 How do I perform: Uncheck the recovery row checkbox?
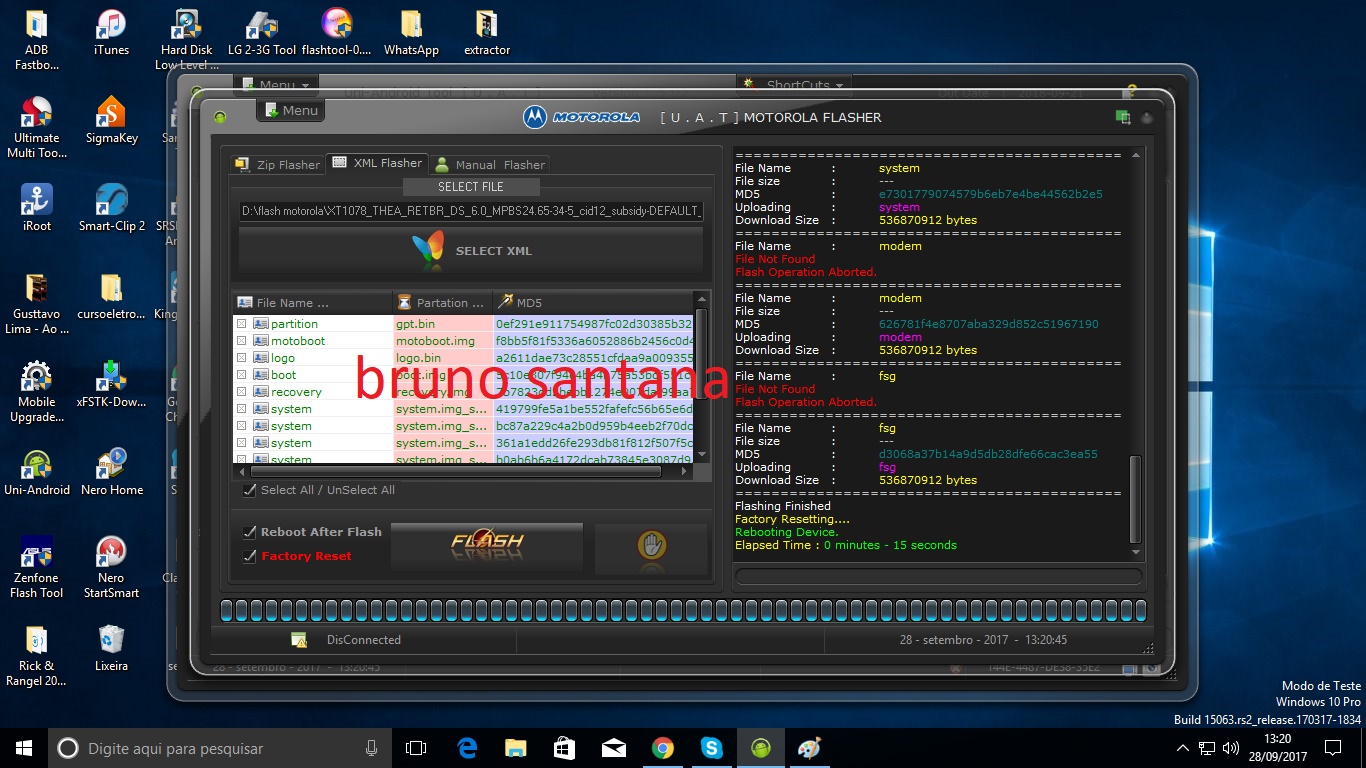click(x=242, y=392)
